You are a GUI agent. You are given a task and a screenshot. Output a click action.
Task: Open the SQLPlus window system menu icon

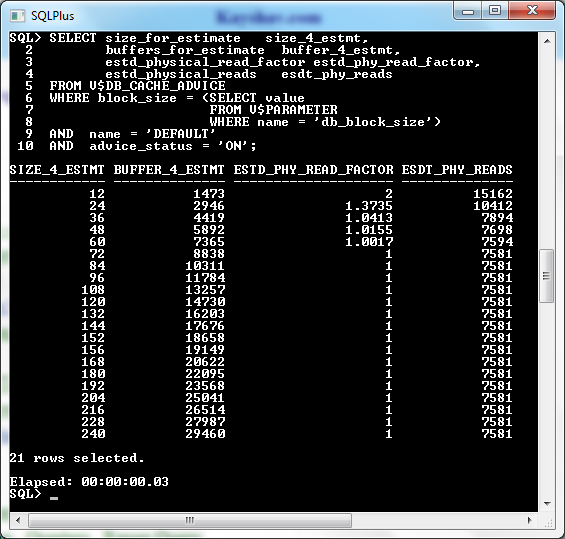click(x=17, y=16)
